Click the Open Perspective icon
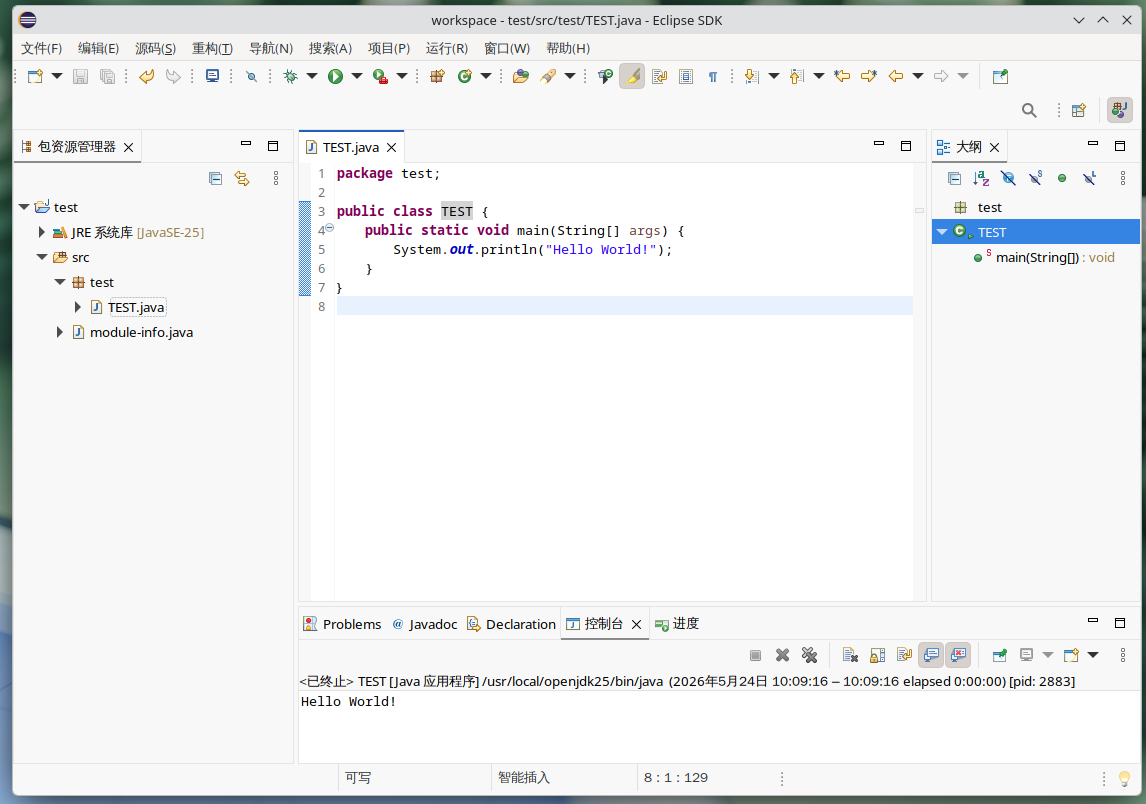 point(1079,110)
